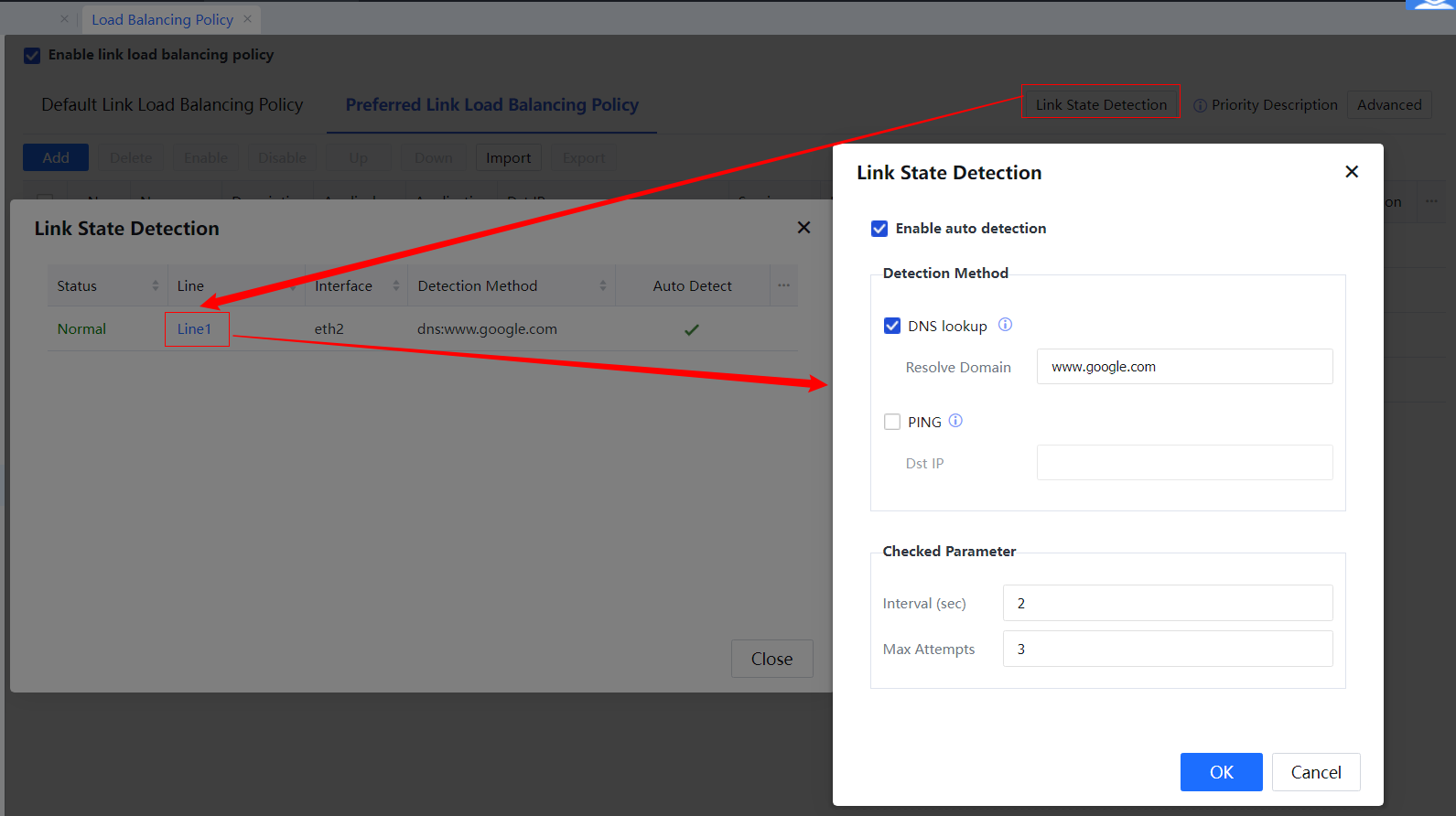Sort by the Status column
This screenshot has height=816, width=1456.
155,285
